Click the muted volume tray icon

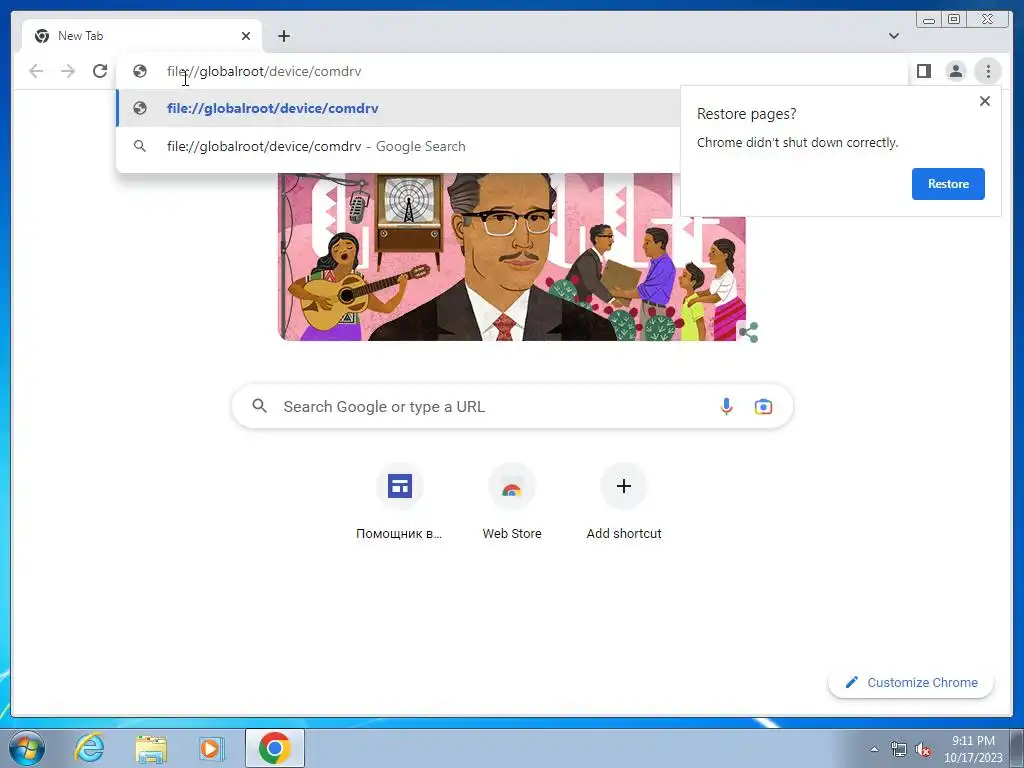click(923, 749)
